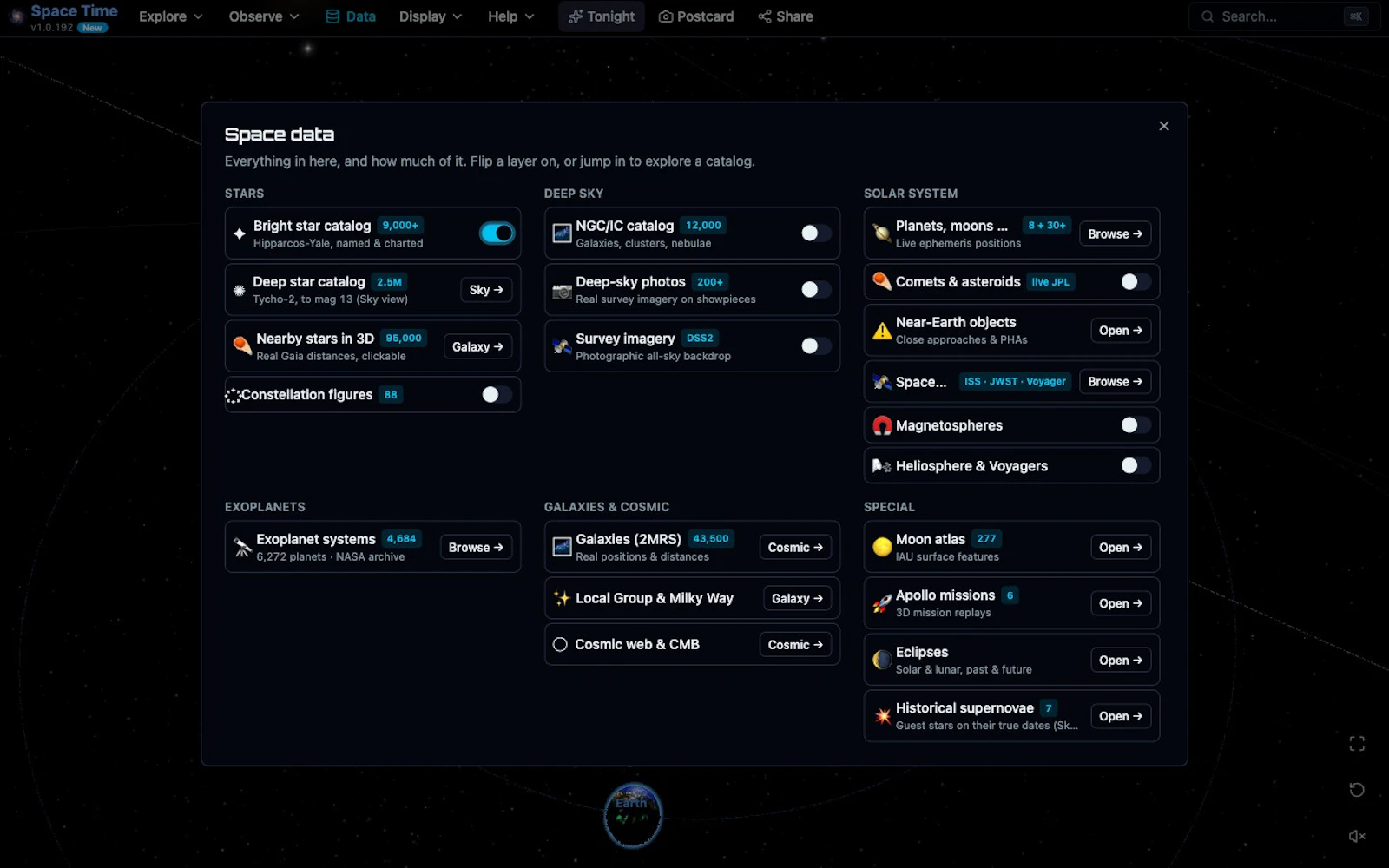The width and height of the screenshot is (1389, 868).
Task: Enable the Heliosphere & Voyagers toggle
Action: coord(1136,466)
